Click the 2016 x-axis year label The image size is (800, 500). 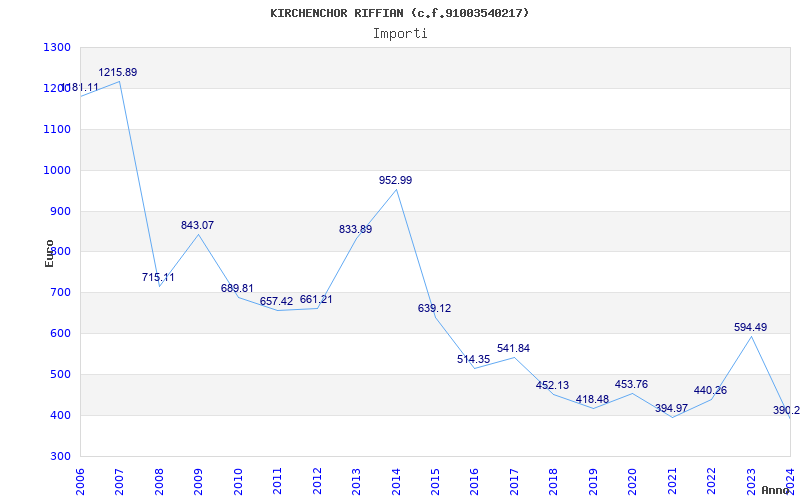tap(475, 481)
